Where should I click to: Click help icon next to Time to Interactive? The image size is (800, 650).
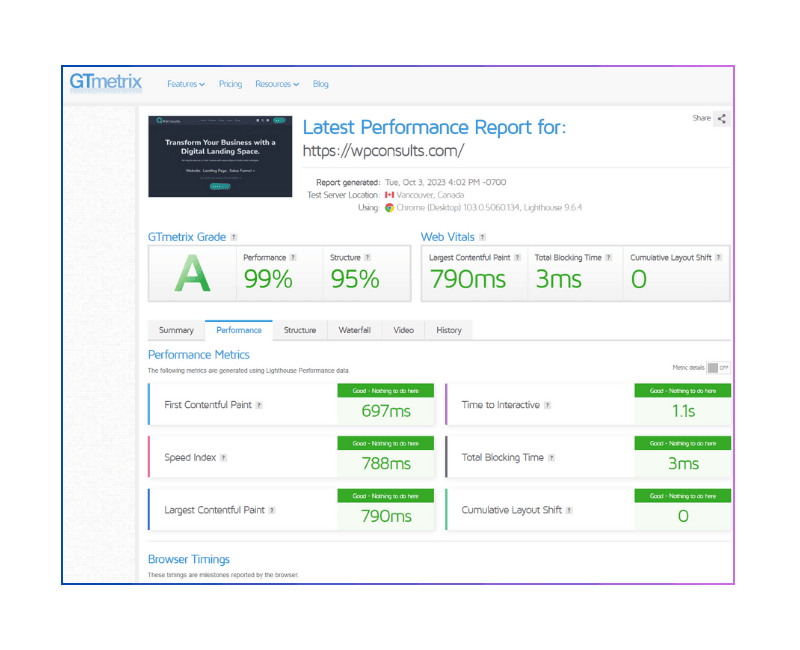(x=547, y=405)
